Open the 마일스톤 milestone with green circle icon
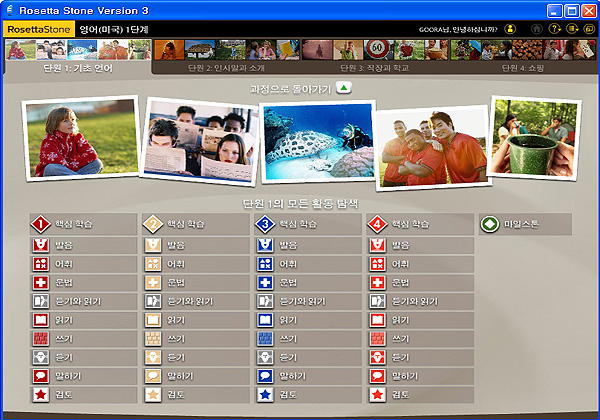 tap(525, 224)
